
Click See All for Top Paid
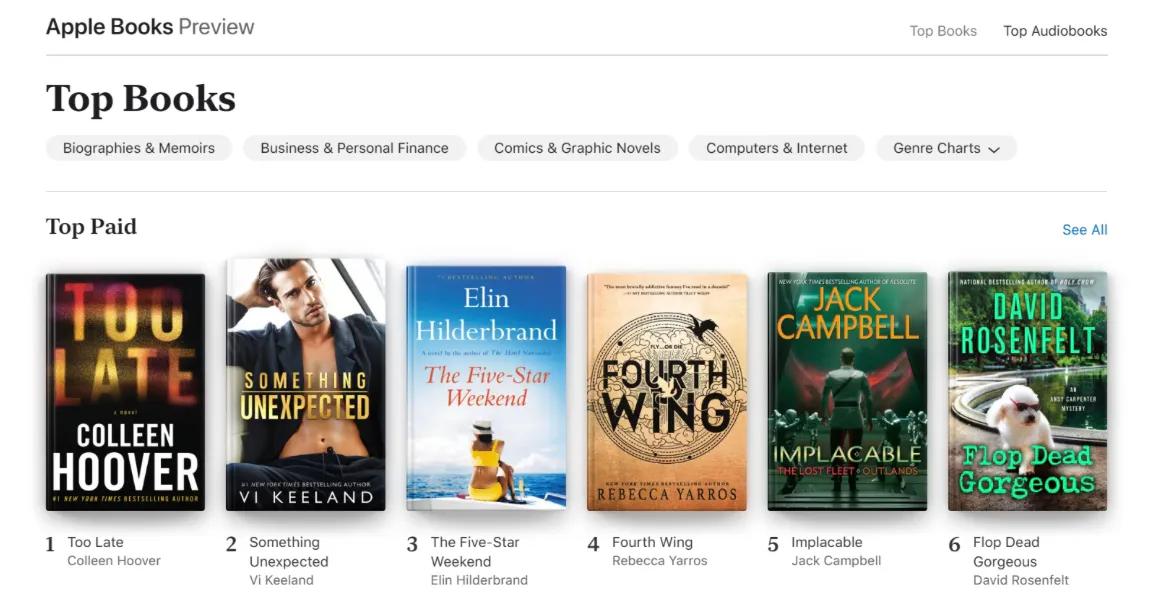[1084, 230]
